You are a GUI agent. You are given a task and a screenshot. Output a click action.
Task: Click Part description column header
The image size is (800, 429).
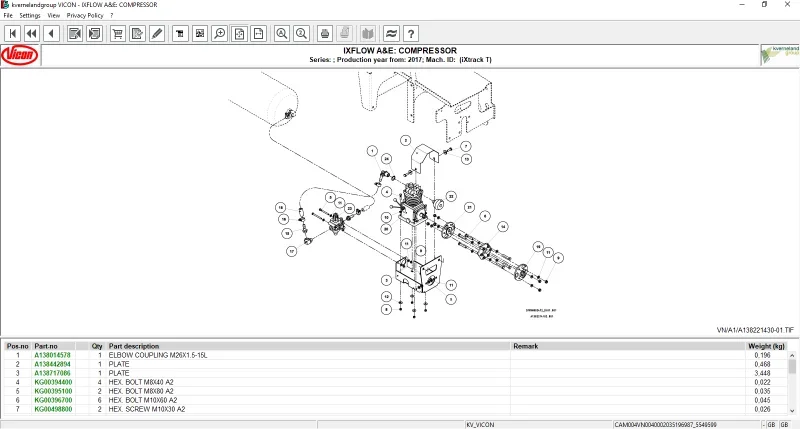[x=308, y=346]
